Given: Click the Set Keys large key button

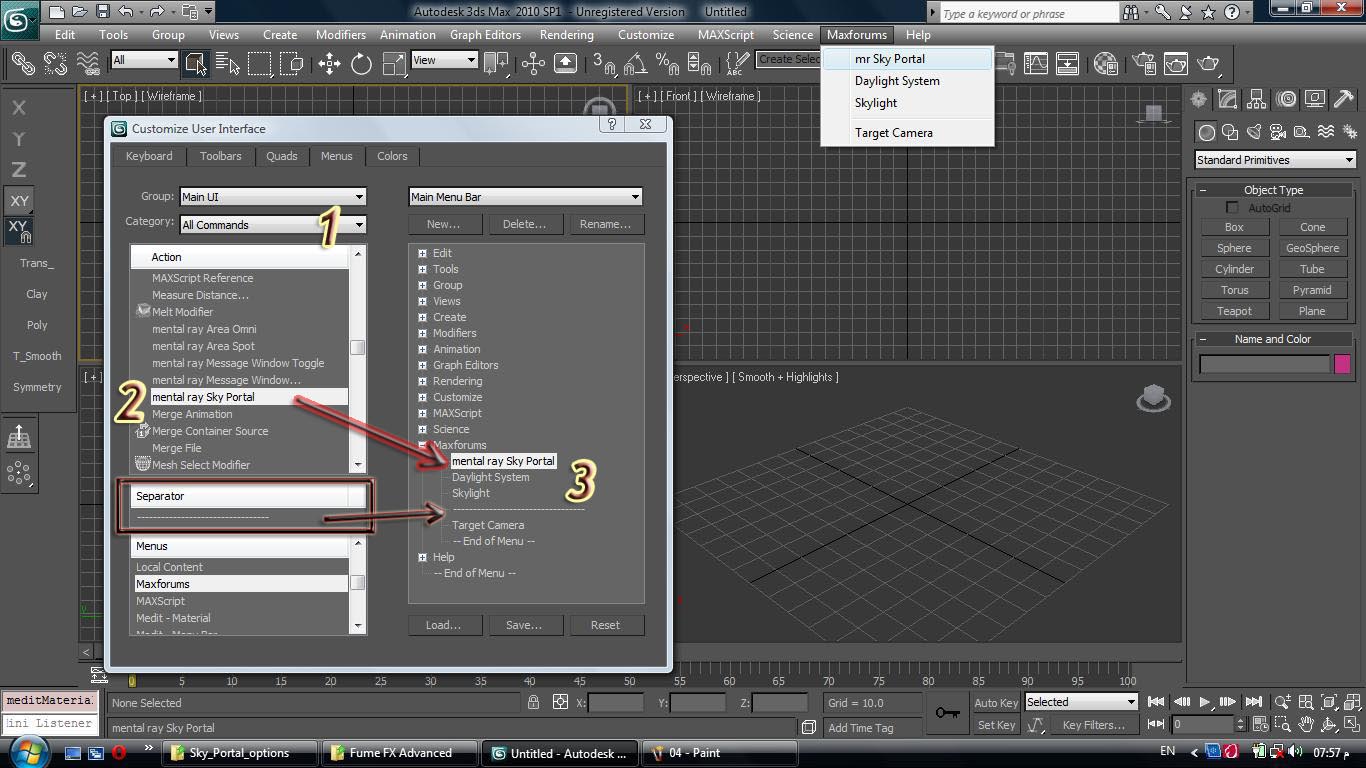Looking at the screenshot, I should point(948,713).
